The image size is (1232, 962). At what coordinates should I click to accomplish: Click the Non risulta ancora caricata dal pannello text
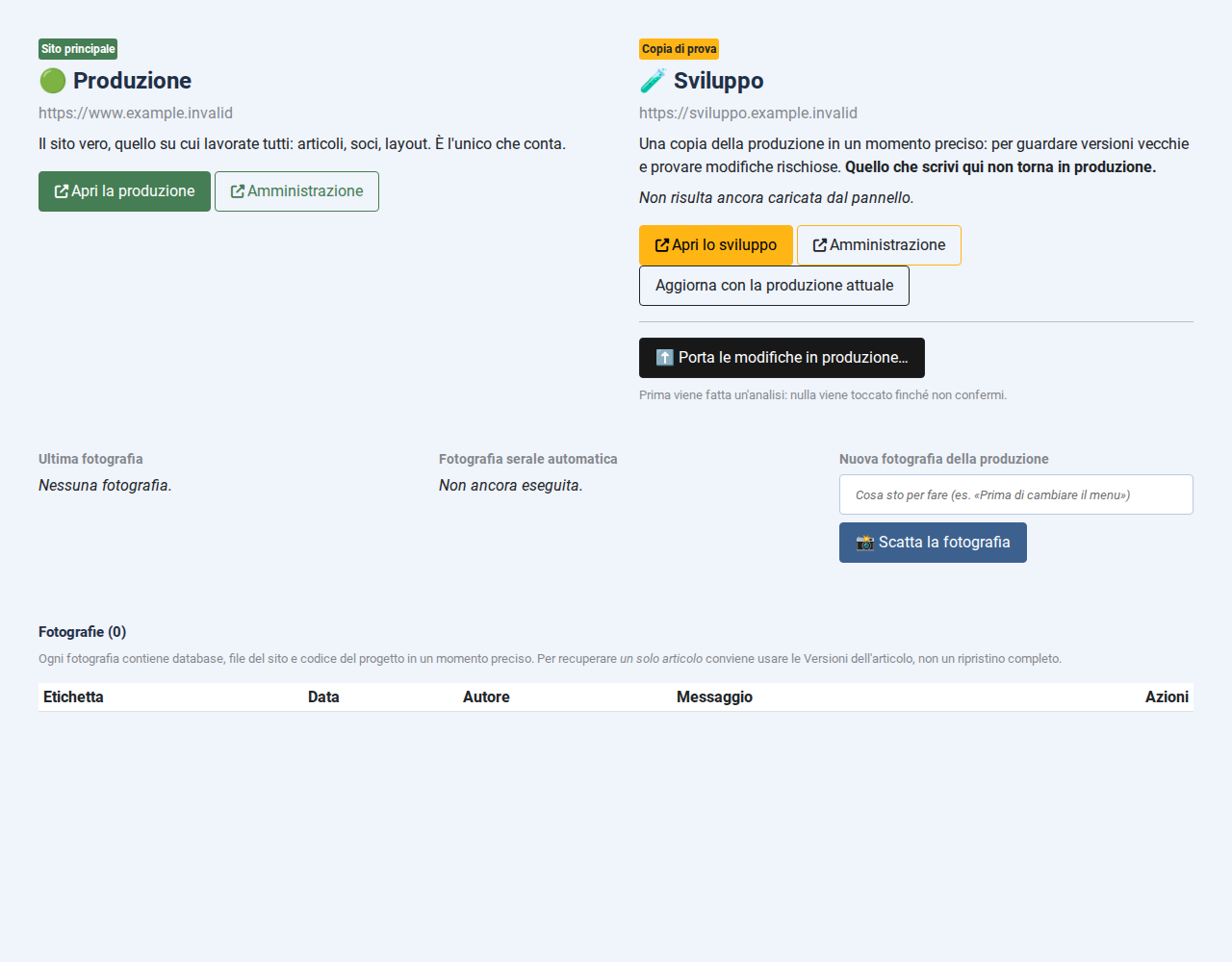click(x=777, y=197)
